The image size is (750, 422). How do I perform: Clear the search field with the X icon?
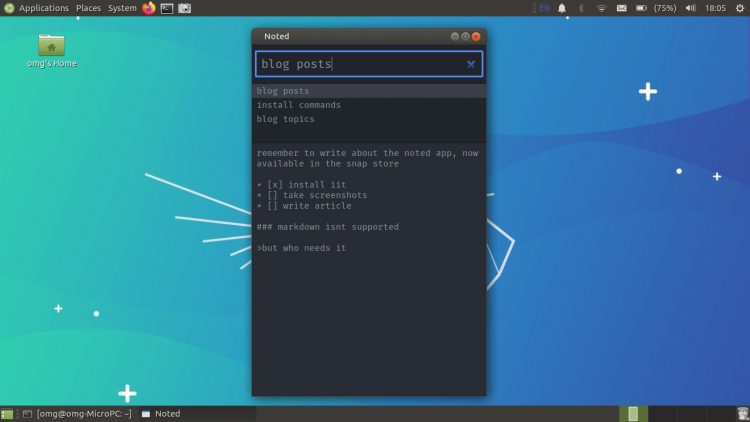pos(471,64)
